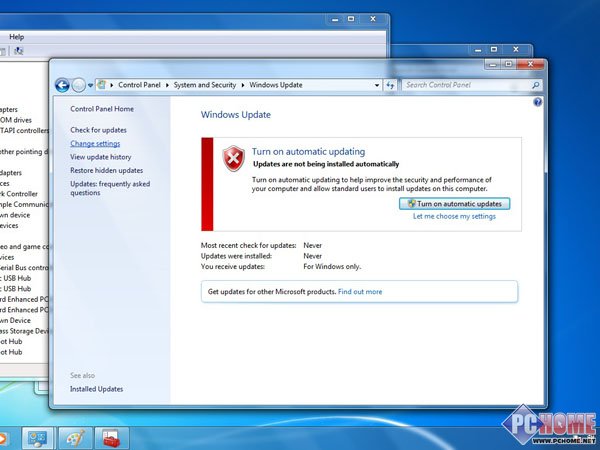Click the address bar Refresh button

390,85
